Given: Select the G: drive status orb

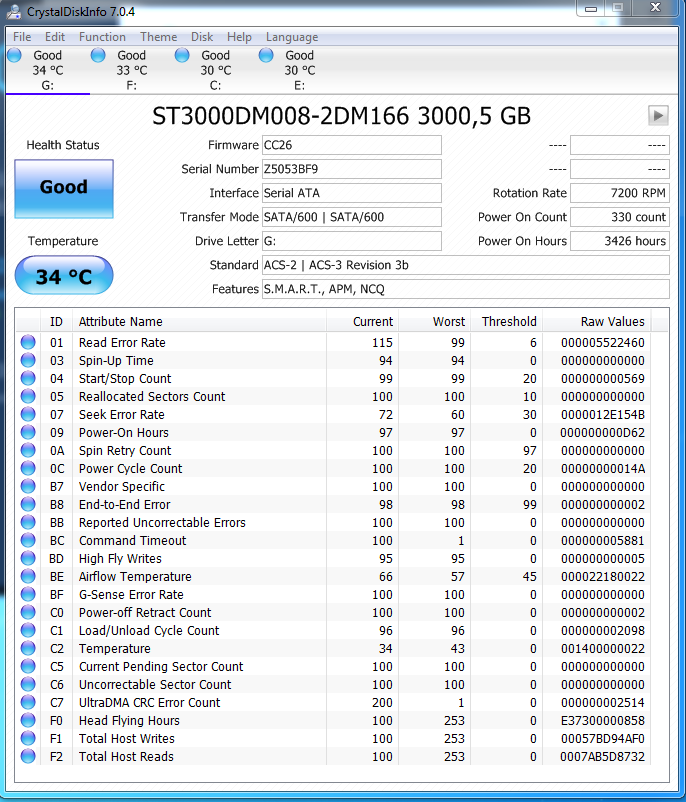Looking at the screenshot, I should [14, 56].
